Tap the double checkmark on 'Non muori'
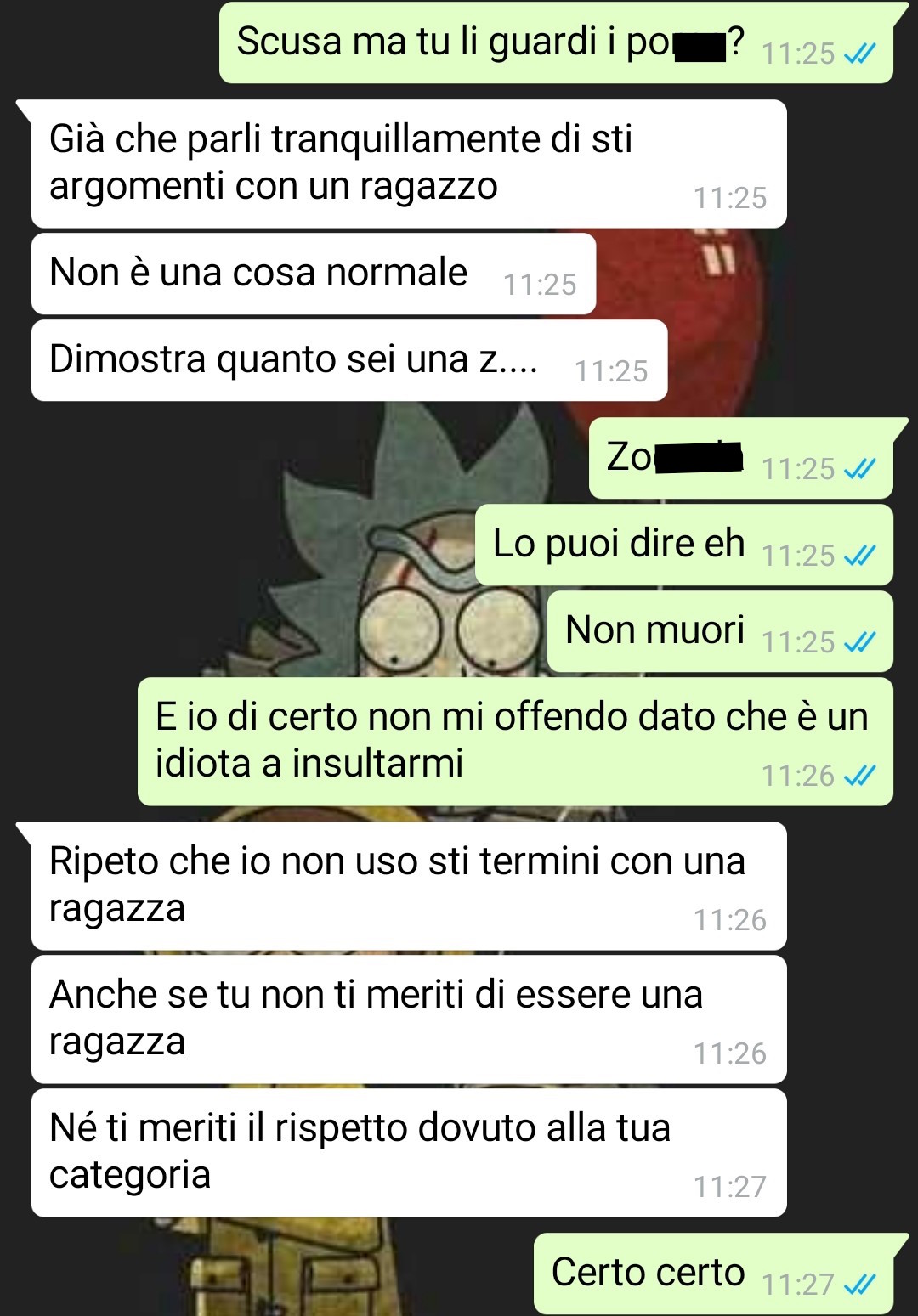918x1316 pixels. pyautogui.click(x=859, y=642)
